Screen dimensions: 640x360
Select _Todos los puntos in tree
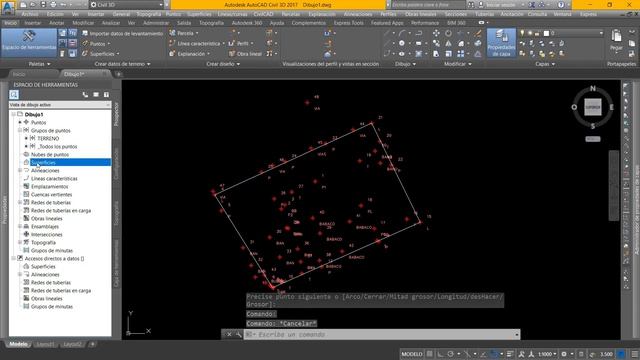[x=57, y=147]
